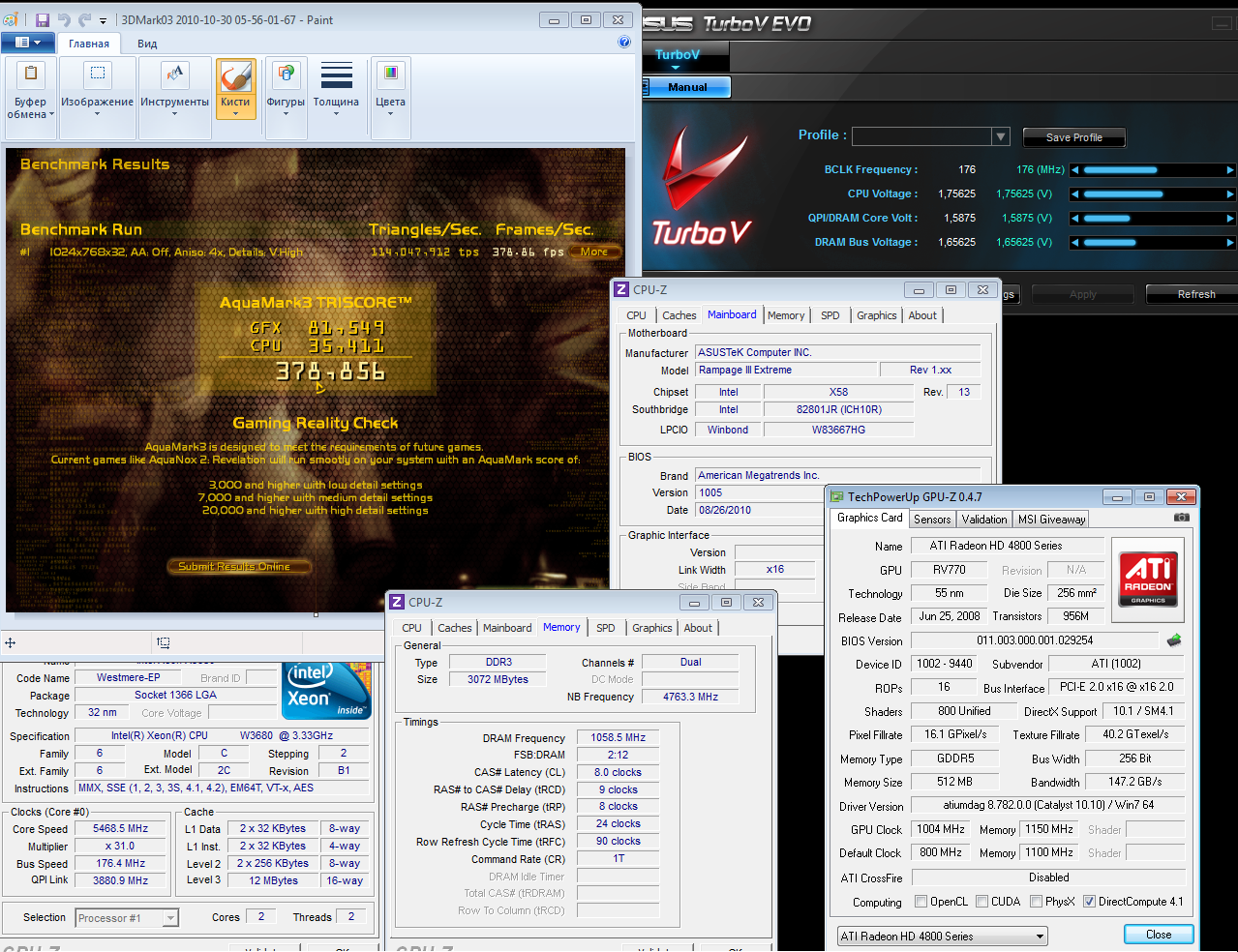
Task: Switch to the Вид tab in Paint
Action: tap(147, 44)
